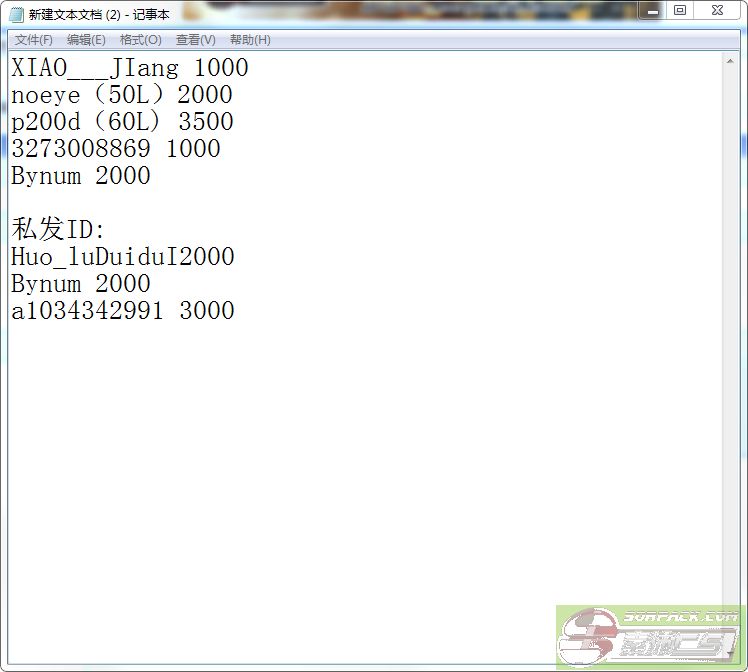
Task: Place cursor in the XIAO___JIang 1000 line
Action: pos(129,69)
